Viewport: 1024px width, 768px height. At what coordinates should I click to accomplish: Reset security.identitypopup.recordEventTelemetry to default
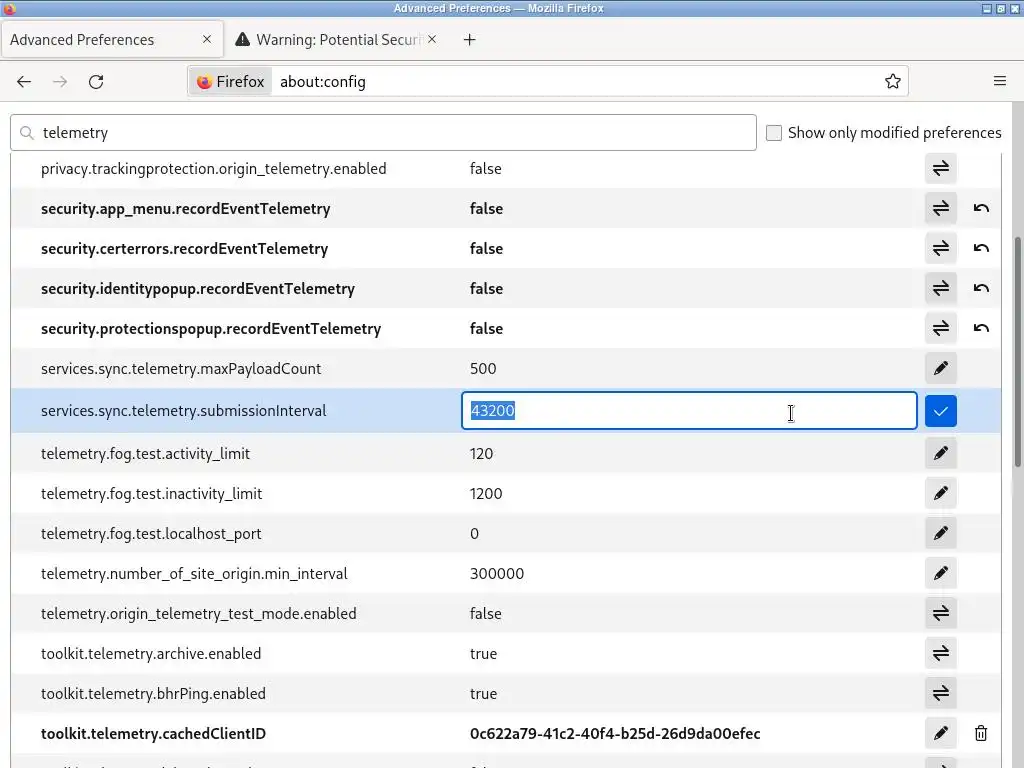(x=981, y=288)
